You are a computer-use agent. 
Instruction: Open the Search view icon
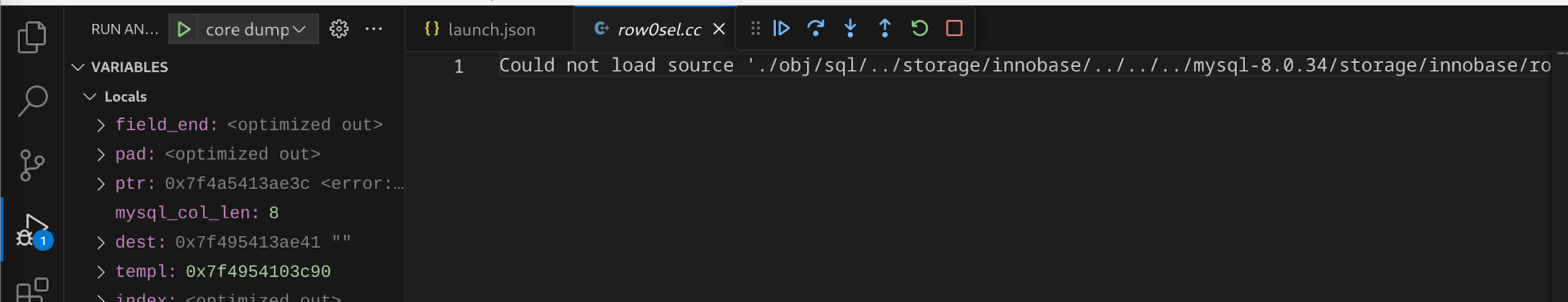32,100
